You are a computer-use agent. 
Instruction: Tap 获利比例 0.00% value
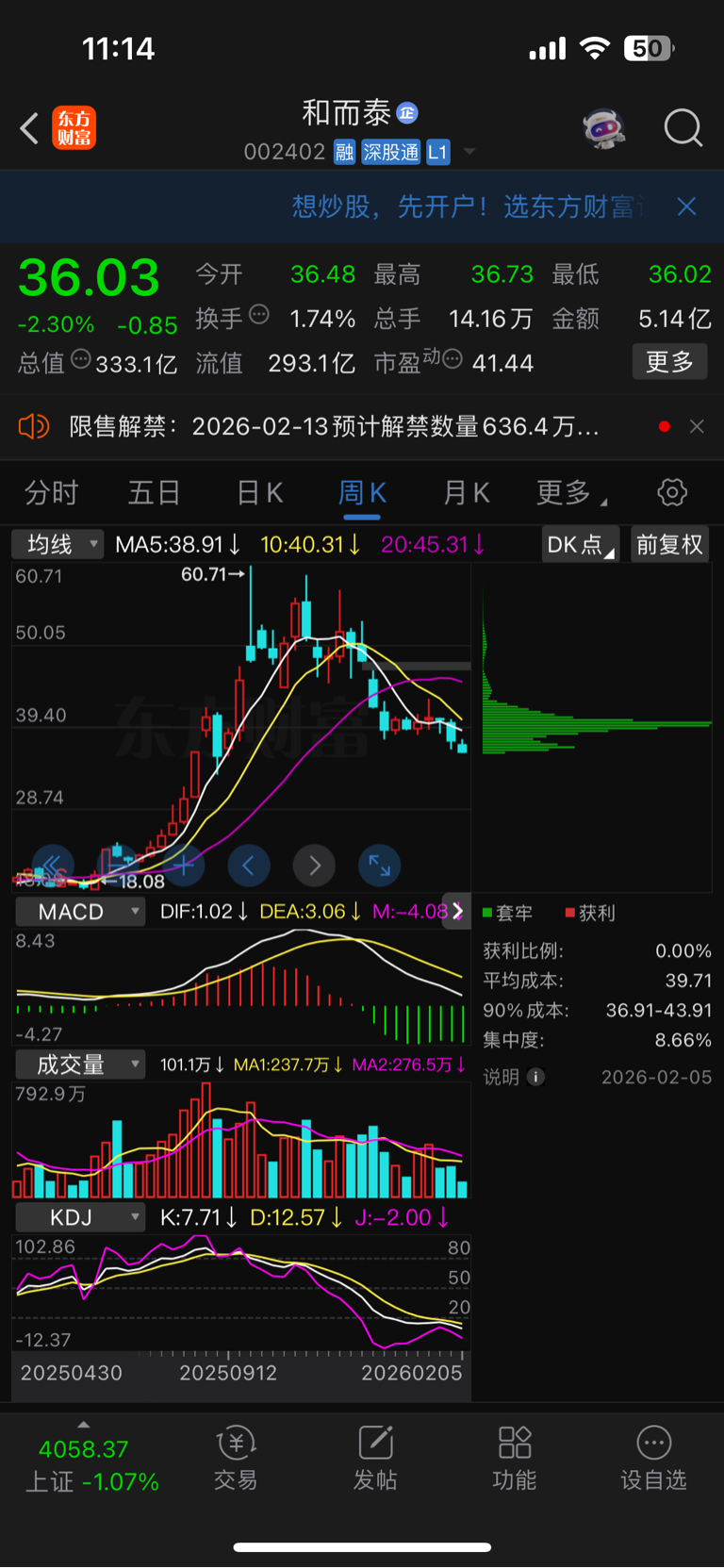(x=683, y=950)
